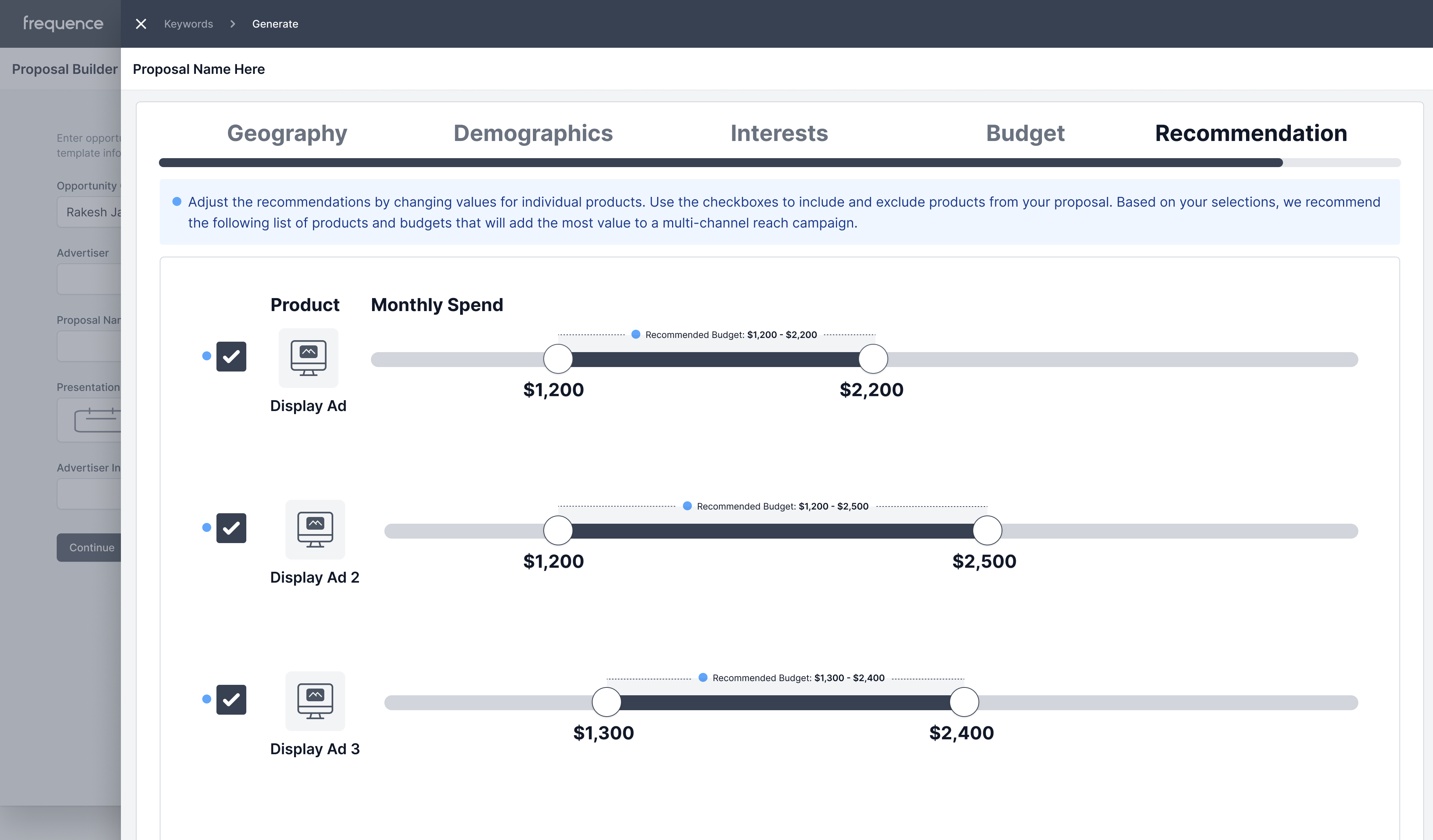
Task: Open the Budget tab
Action: point(1025,134)
